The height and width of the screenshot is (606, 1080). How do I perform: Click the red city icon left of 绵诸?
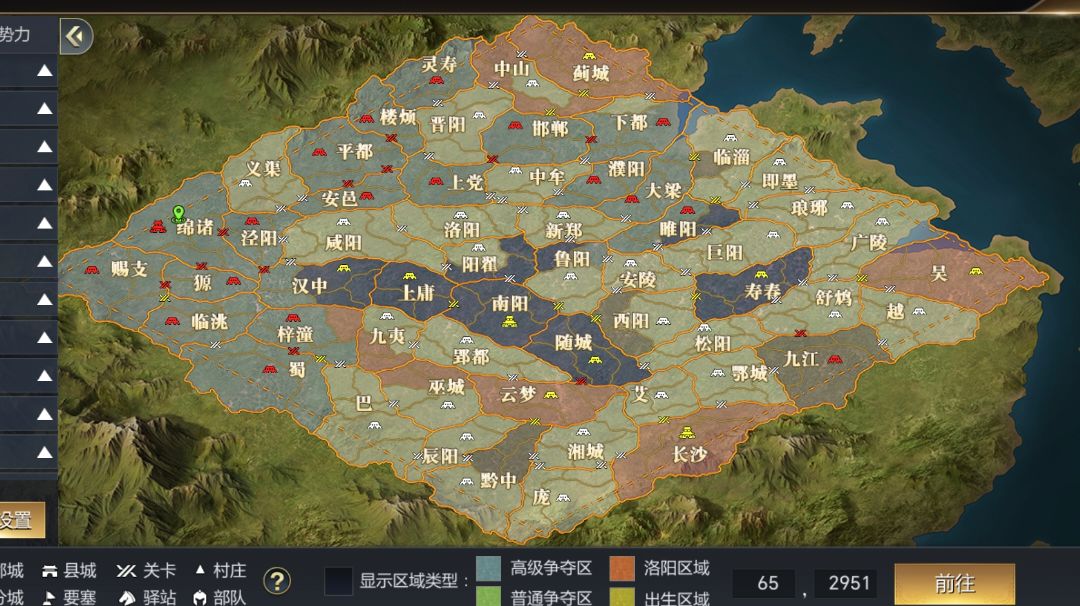coord(158,226)
